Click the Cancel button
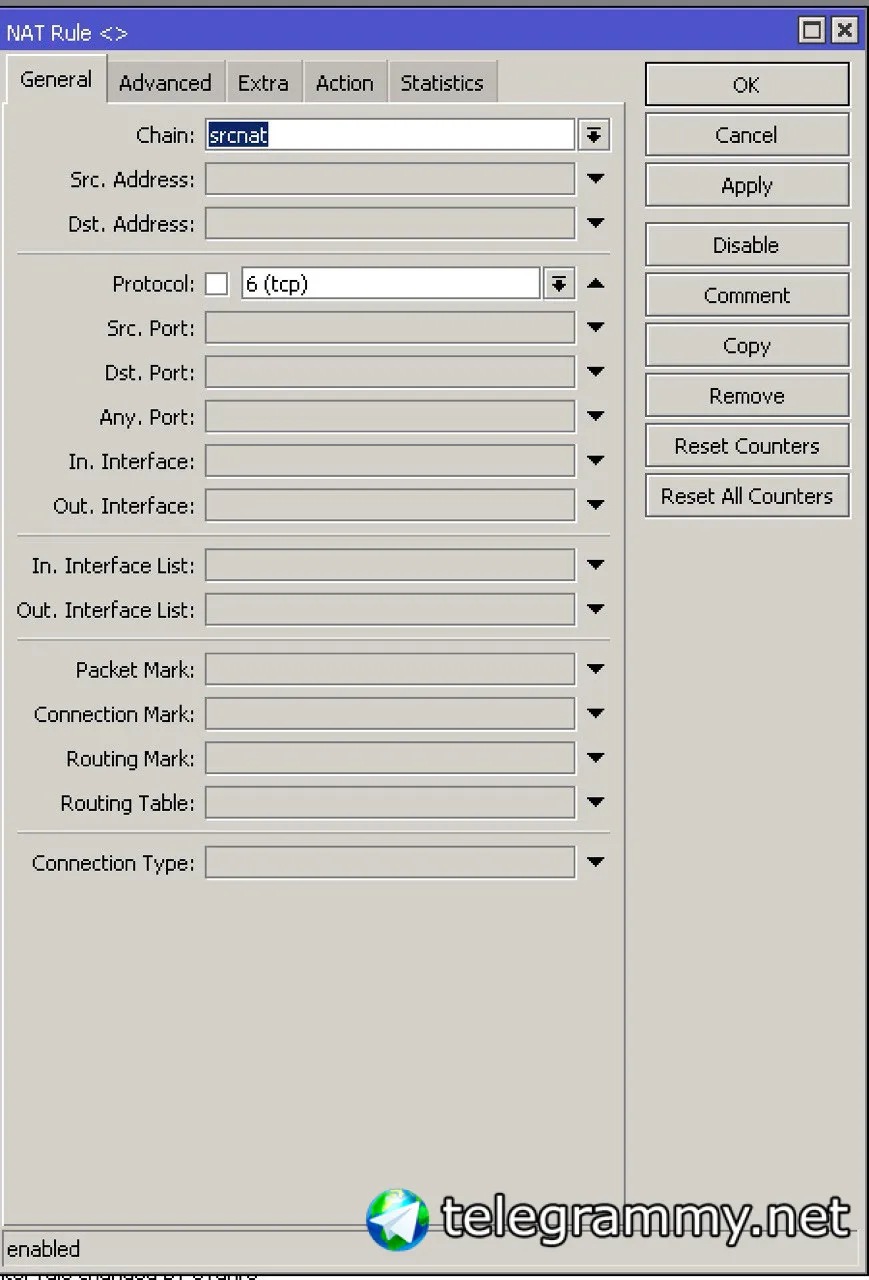 click(x=747, y=135)
